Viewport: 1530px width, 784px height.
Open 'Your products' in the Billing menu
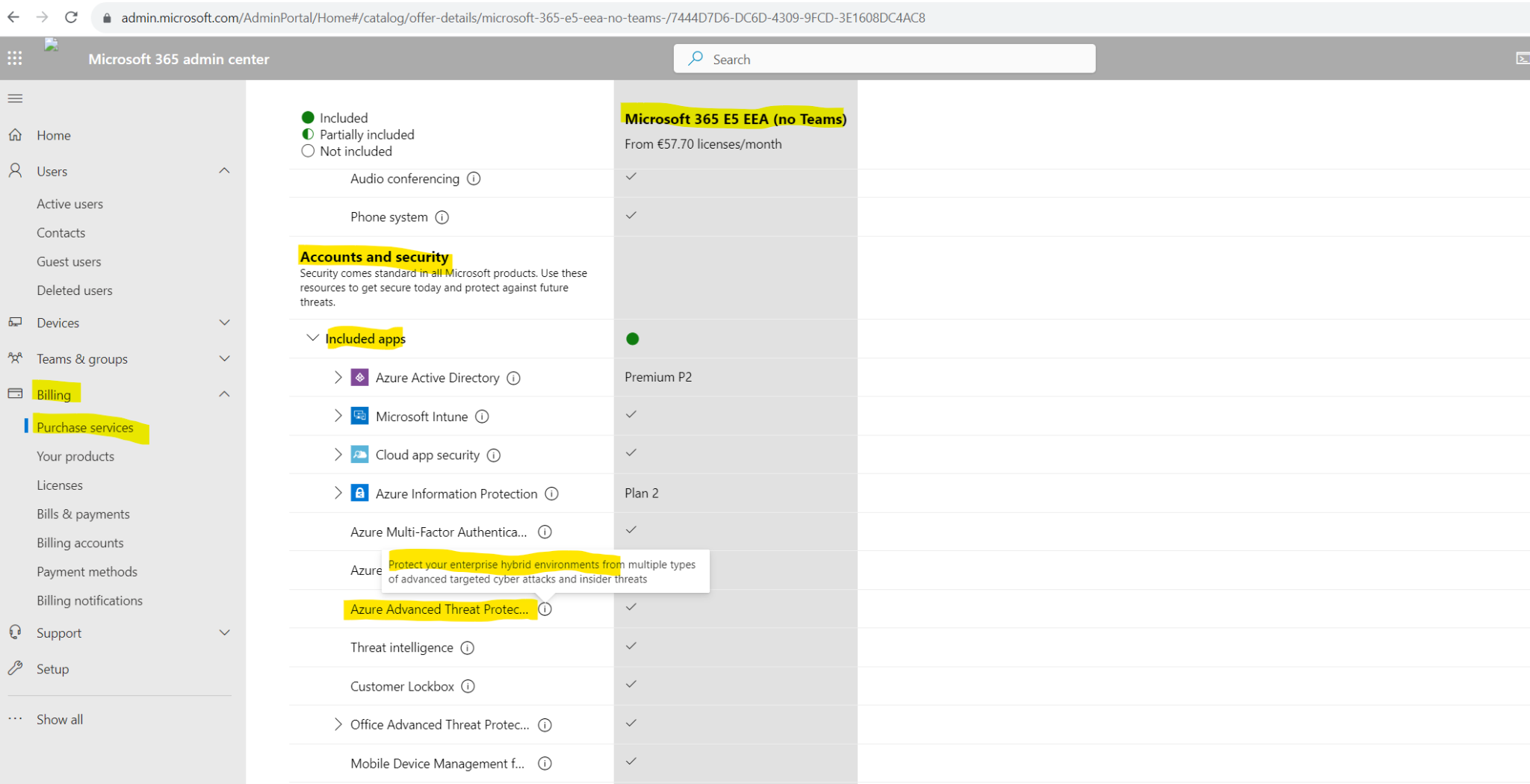click(x=75, y=455)
